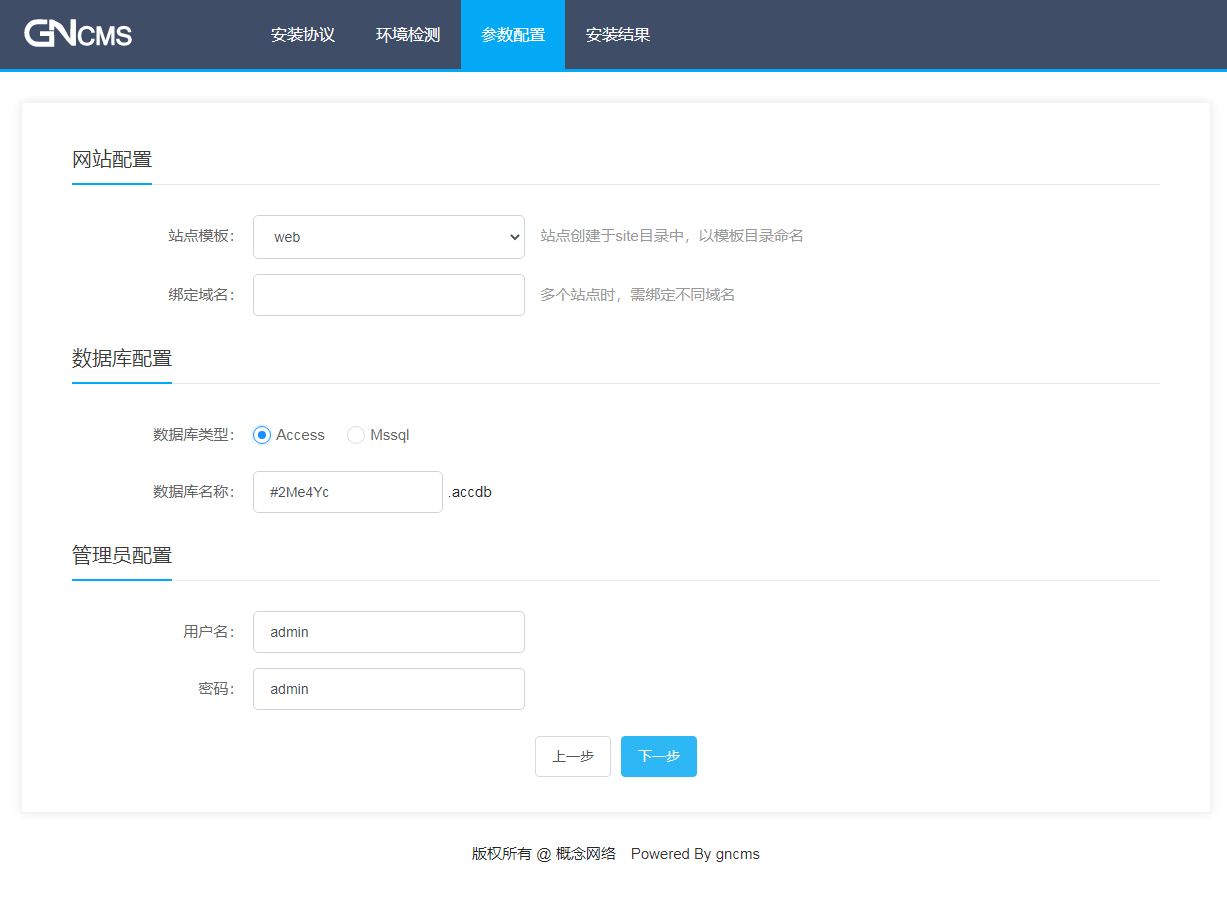The width and height of the screenshot is (1227, 900).
Task: Click the Mssql label text
Action: click(x=390, y=435)
